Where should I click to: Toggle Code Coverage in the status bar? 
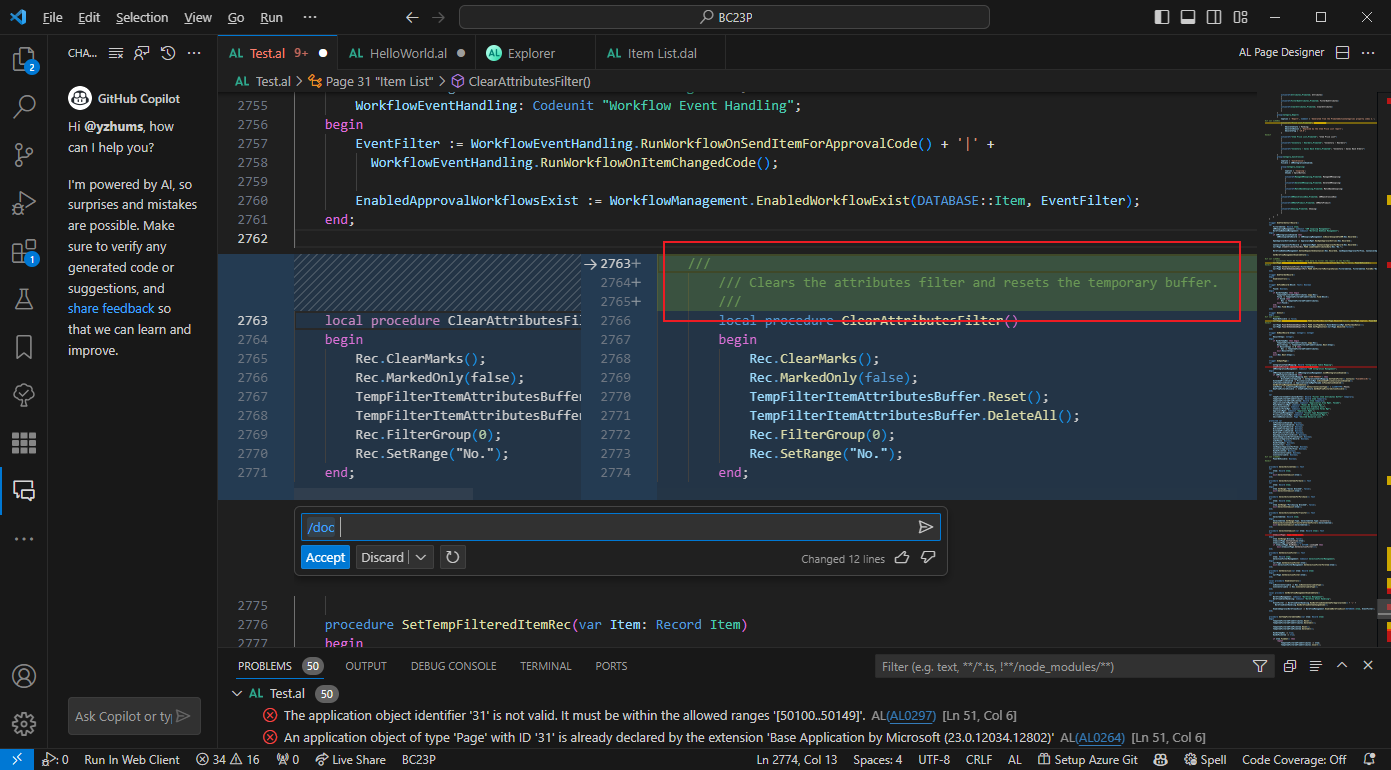click(1293, 759)
